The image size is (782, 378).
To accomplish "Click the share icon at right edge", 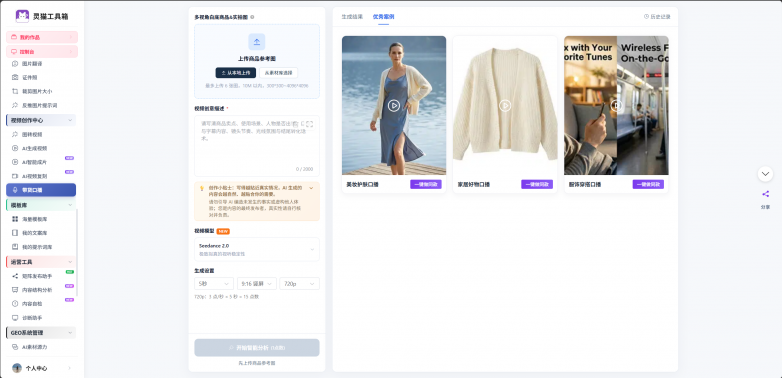I will [x=765, y=194].
